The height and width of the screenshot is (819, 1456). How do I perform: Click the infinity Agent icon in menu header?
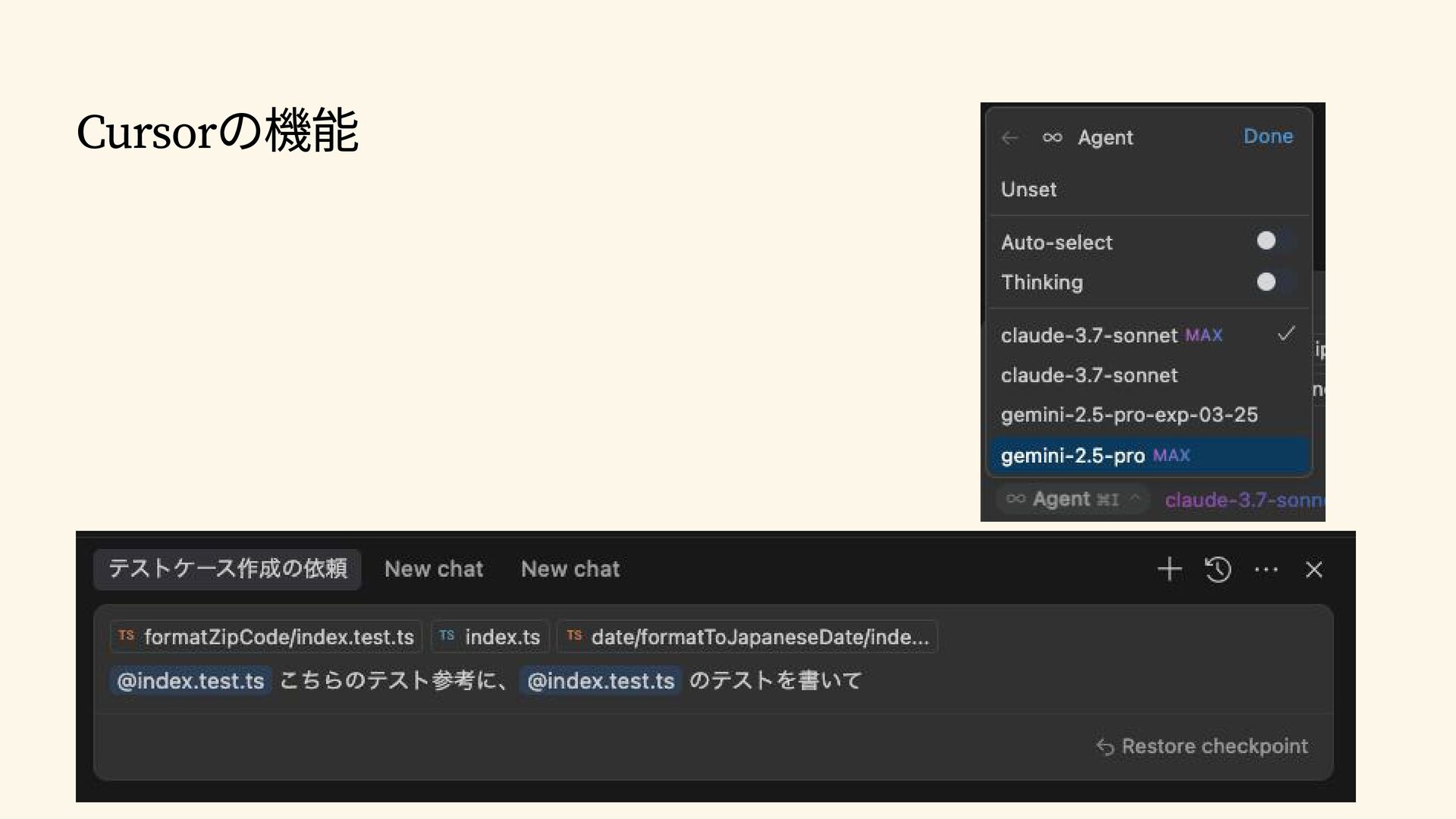pyautogui.click(x=1052, y=138)
